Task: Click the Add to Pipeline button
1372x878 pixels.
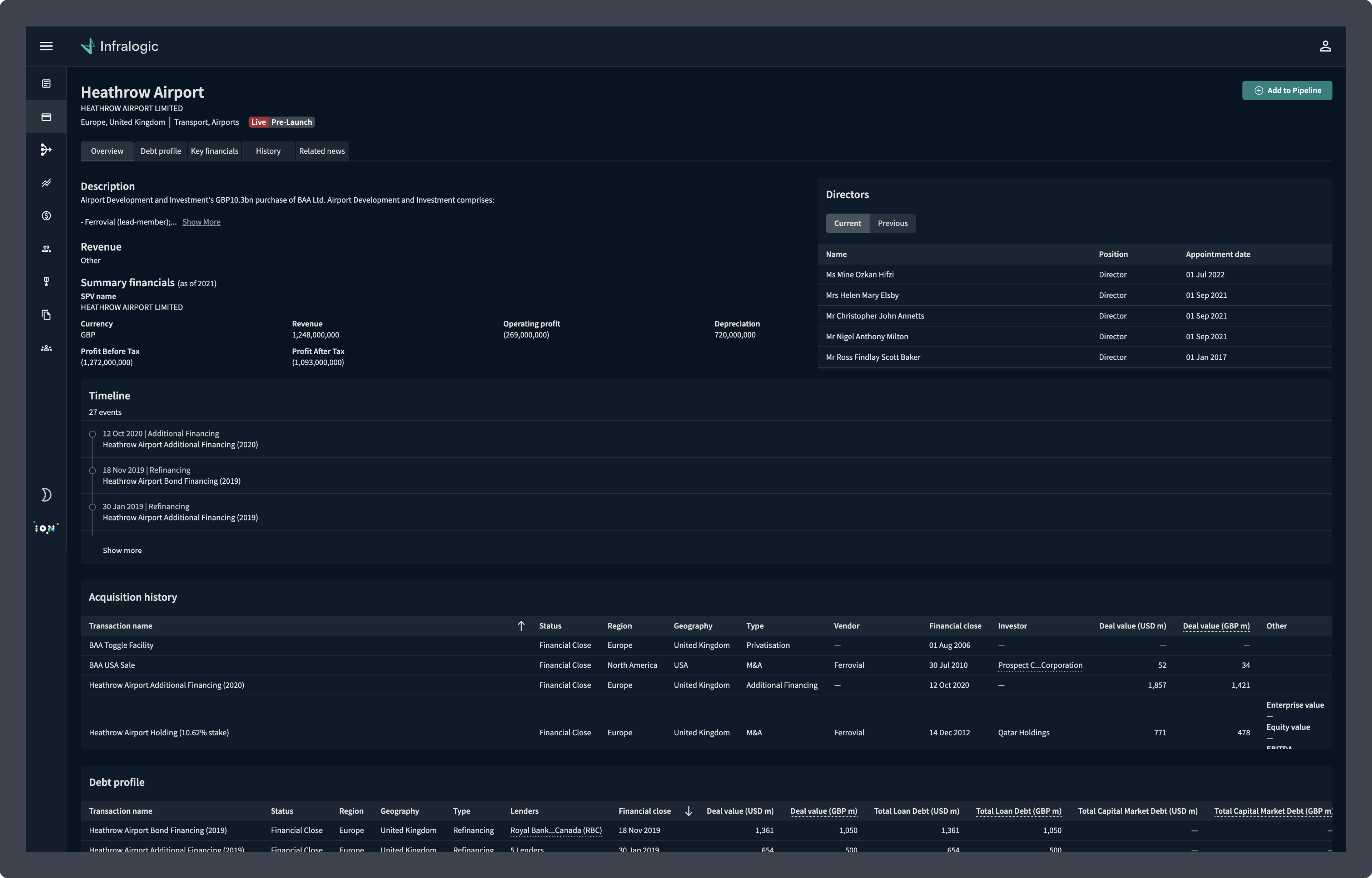Action: click(1287, 91)
